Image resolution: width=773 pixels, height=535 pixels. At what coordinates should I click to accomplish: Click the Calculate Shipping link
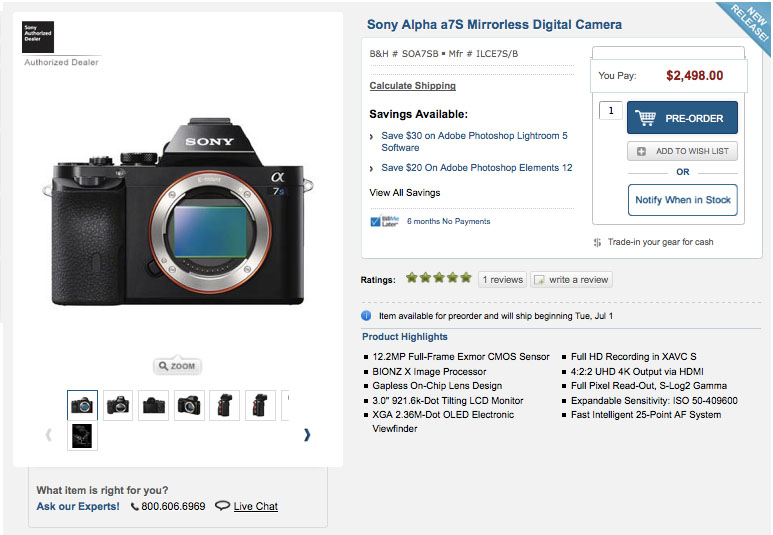click(412, 86)
